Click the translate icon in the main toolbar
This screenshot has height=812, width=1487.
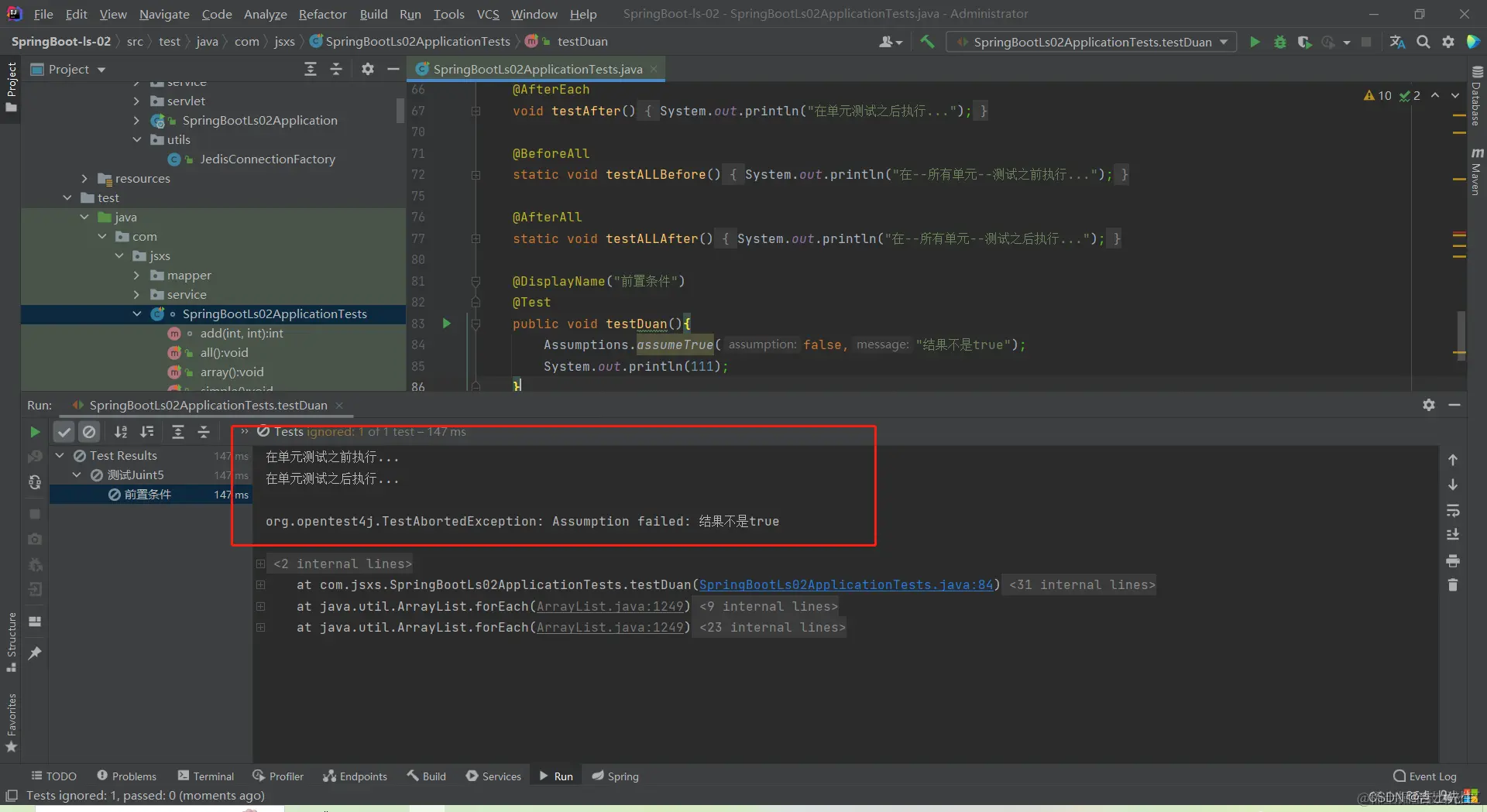(1398, 42)
